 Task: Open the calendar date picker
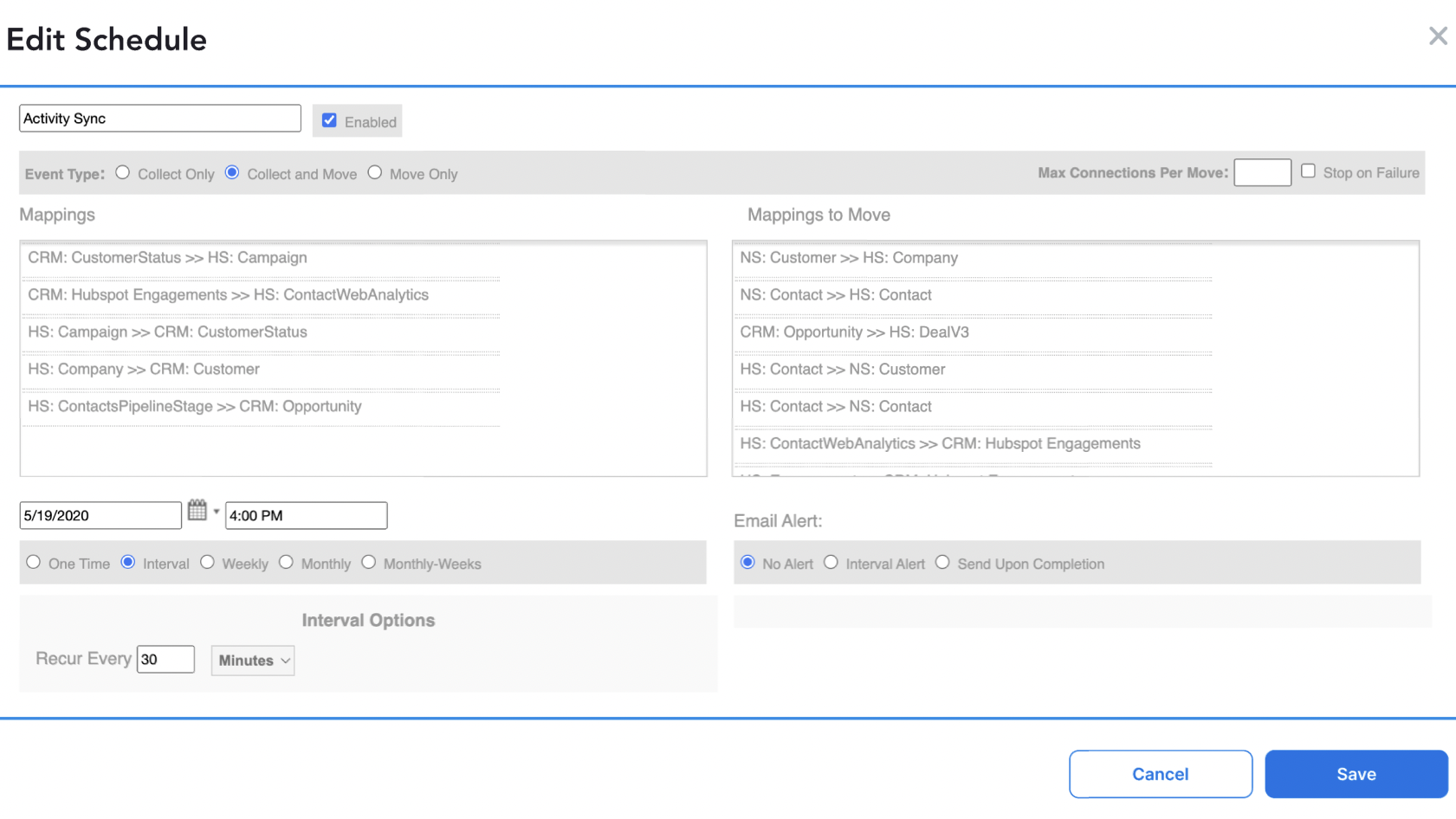click(198, 509)
